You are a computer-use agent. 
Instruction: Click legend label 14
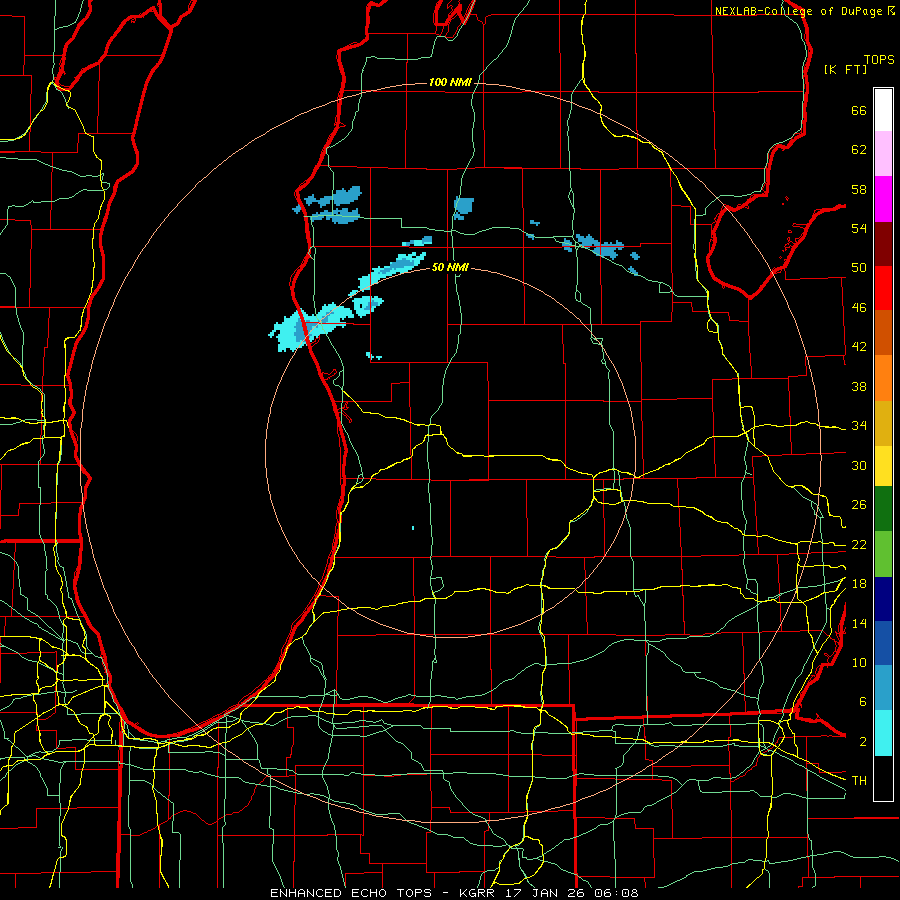coord(859,624)
